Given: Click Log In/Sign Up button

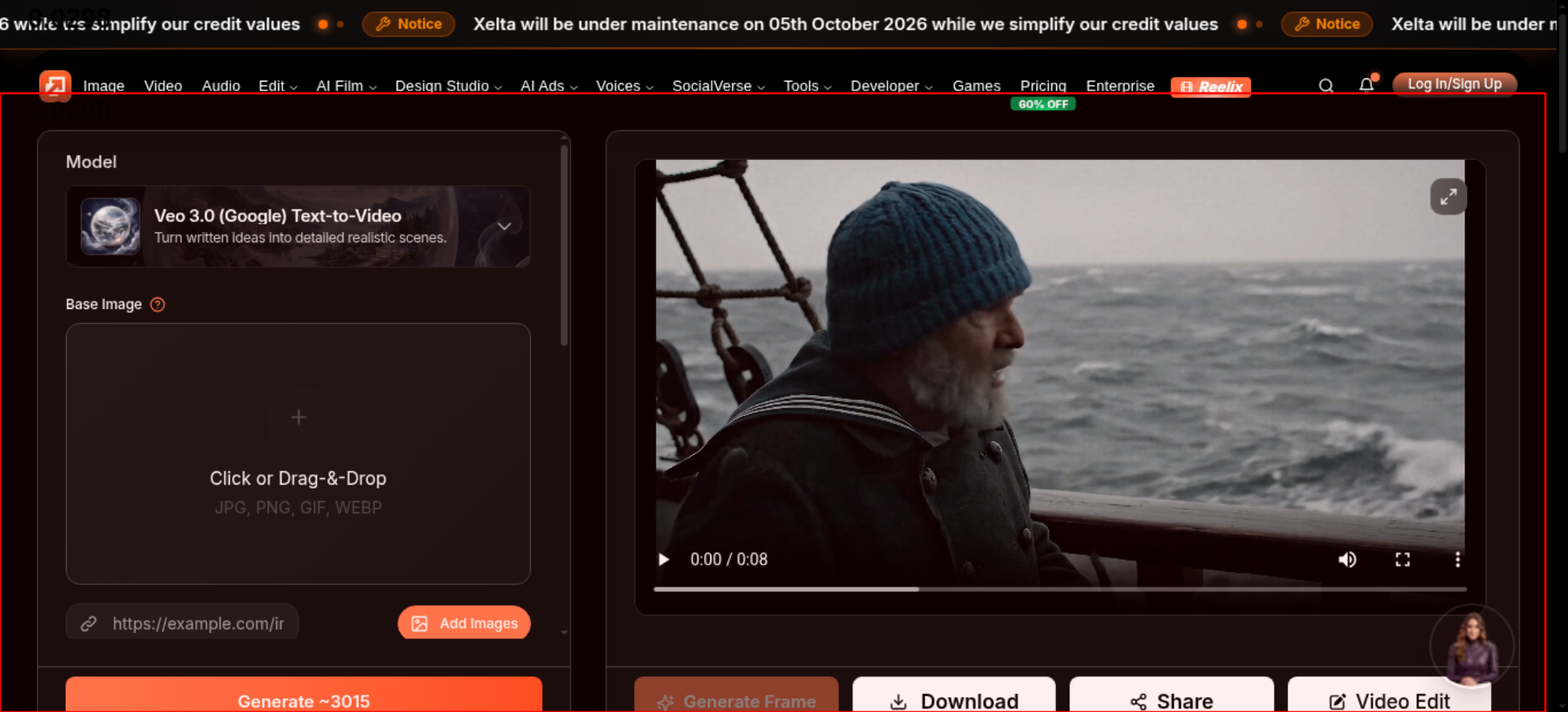Looking at the screenshot, I should coord(1454,84).
